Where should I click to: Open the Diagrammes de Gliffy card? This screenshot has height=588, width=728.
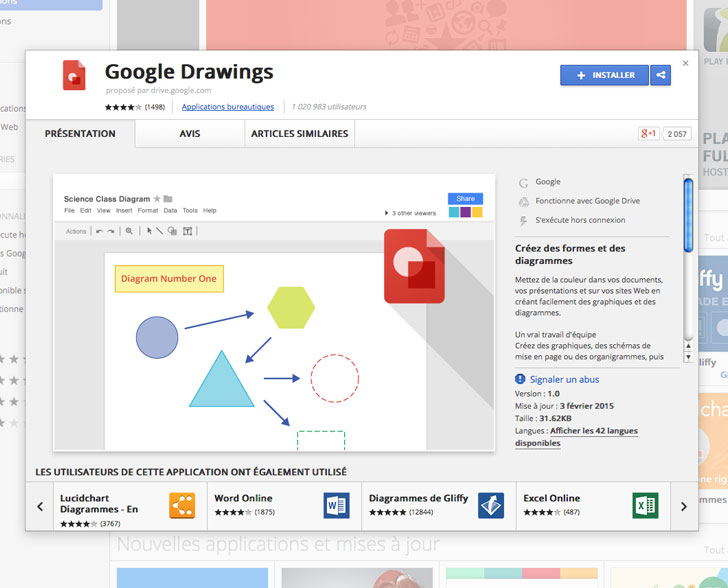tap(439, 506)
